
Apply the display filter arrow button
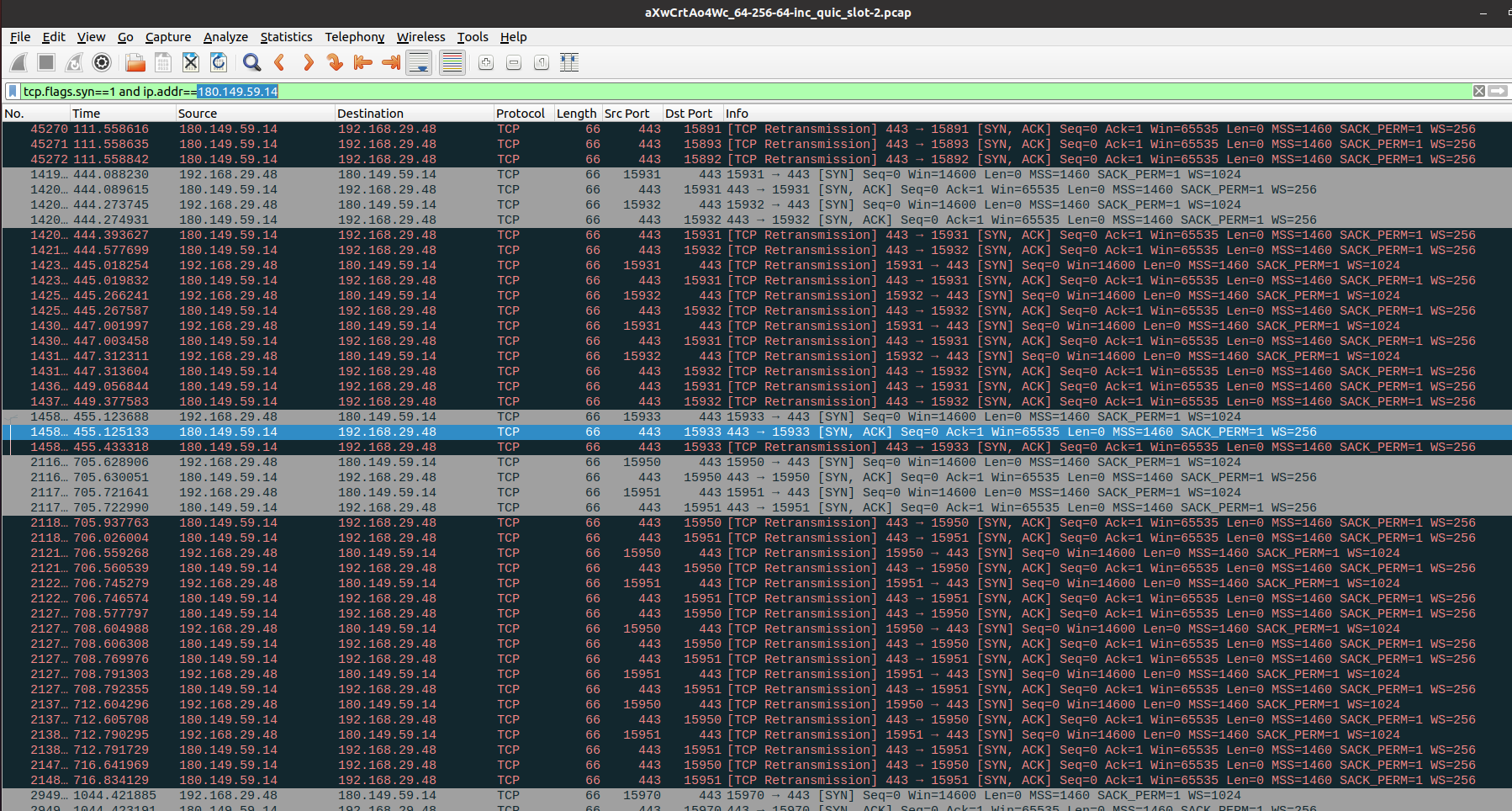click(x=1498, y=91)
